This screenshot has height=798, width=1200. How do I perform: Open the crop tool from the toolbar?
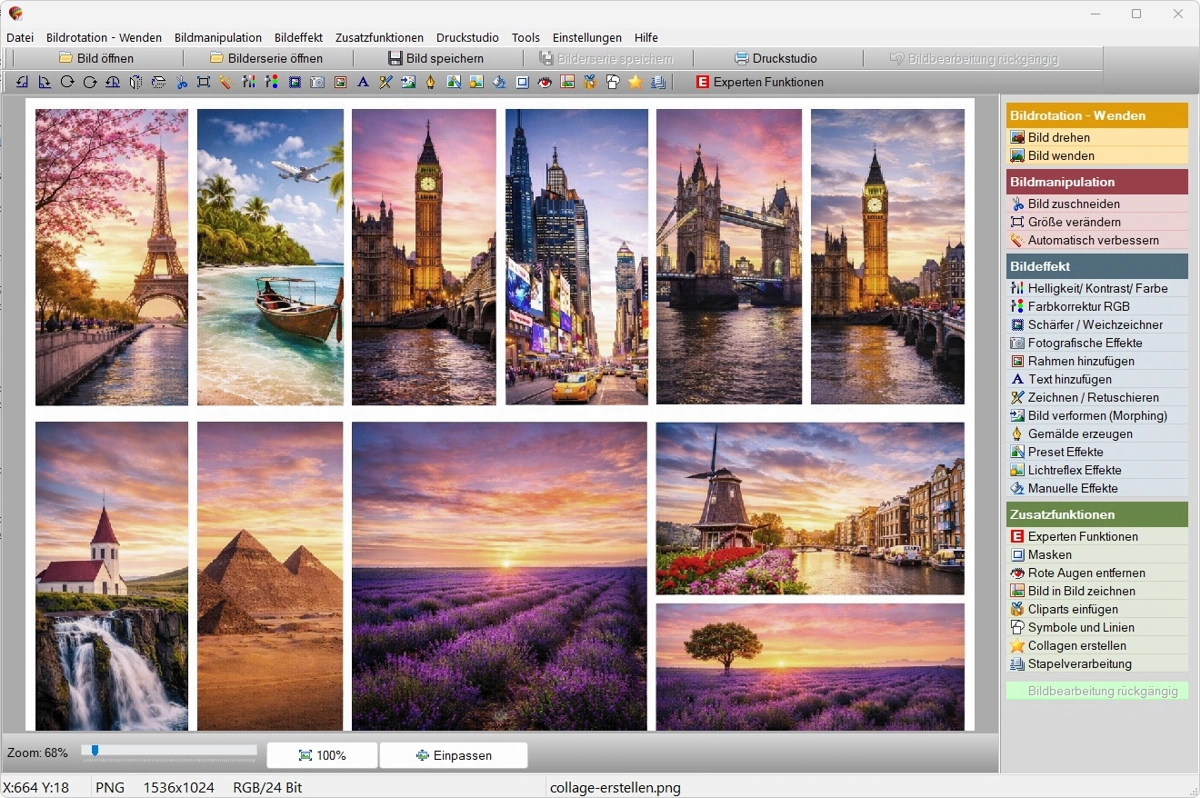[x=201, y=82]
